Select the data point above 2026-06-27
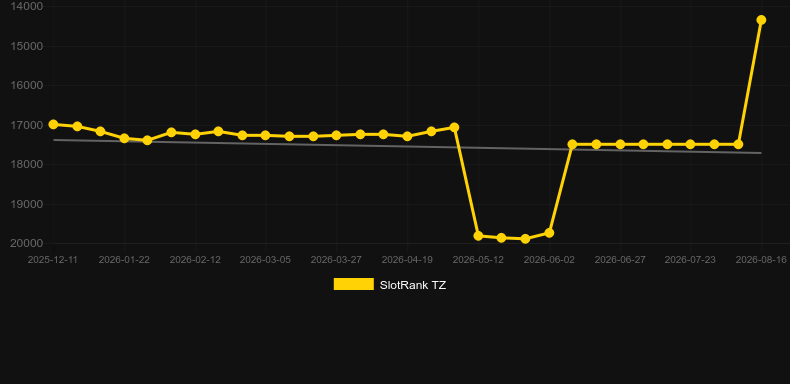The width and height of the screenshot is (790, 384). [x=620, y=144]
